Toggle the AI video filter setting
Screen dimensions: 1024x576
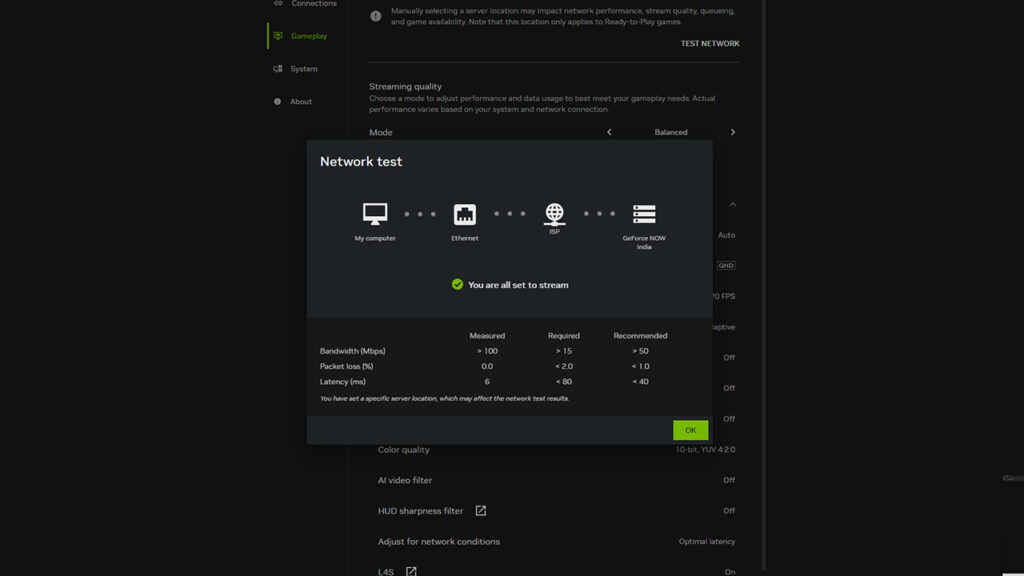tap(729, 479)
